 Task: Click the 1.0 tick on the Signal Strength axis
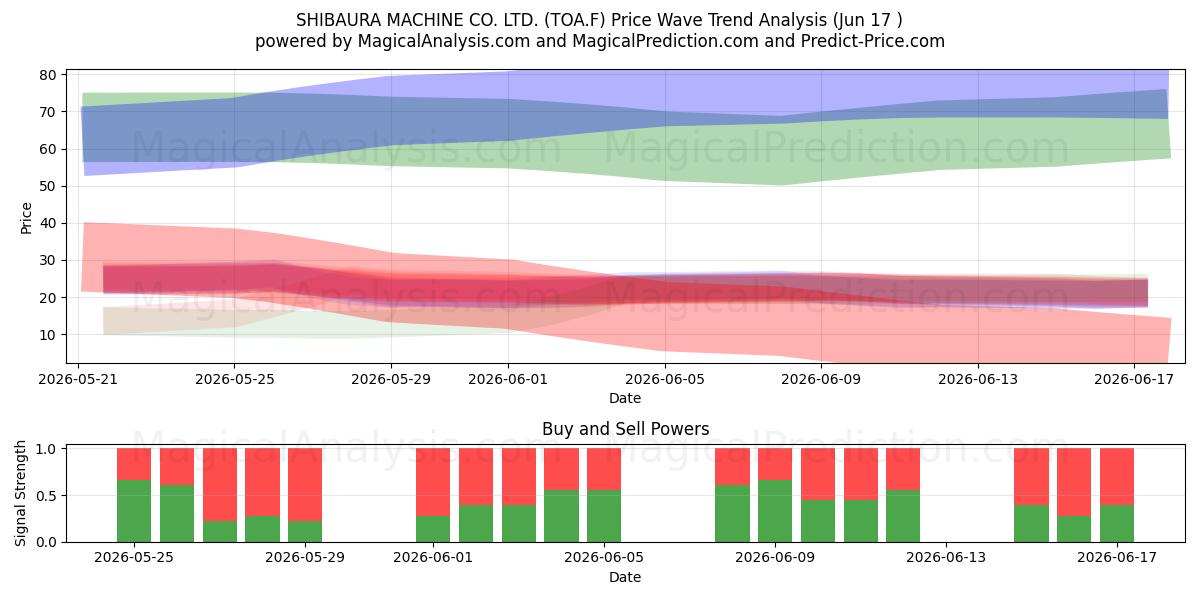point(48,449)
